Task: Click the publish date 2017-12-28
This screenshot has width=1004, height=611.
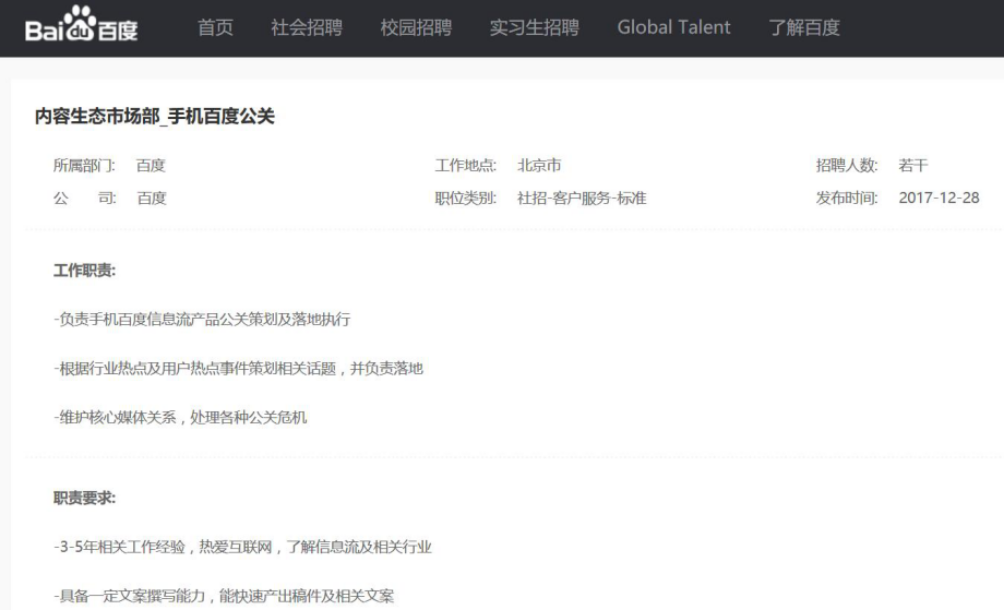Action: click(x=939, y=198)
